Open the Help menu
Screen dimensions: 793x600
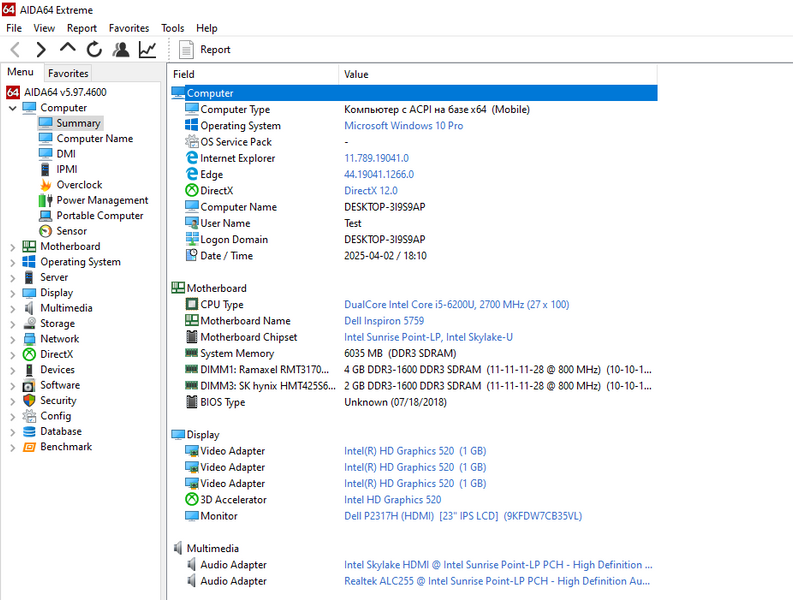pyautogui.click(x=207, y=28)
